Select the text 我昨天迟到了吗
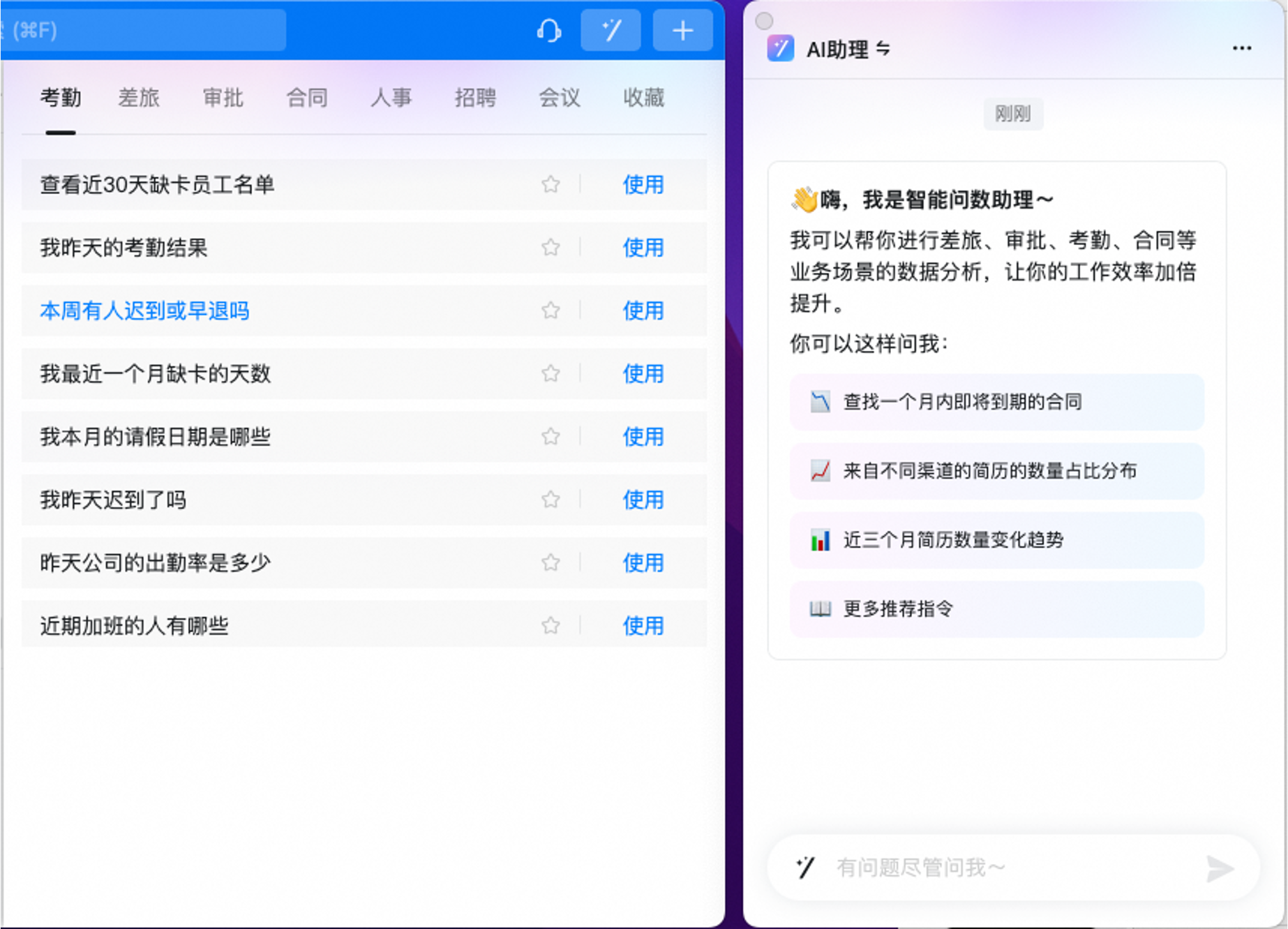This screenshot has width=1288, height=929. tap(114, 500)
